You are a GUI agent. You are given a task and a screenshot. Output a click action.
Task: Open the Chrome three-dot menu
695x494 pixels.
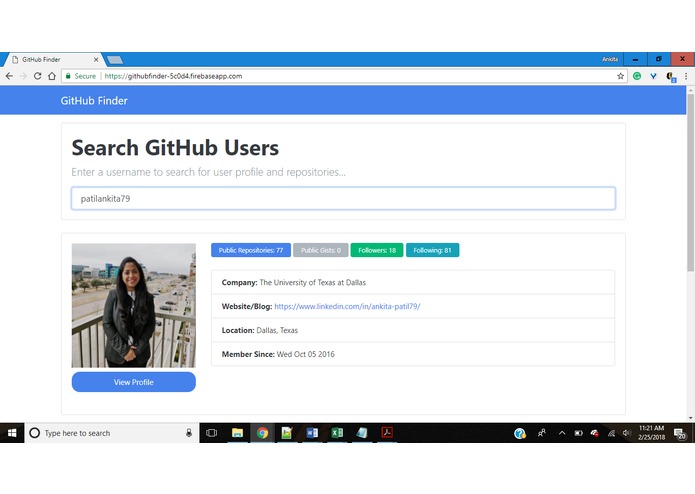[x=686, y=76]
